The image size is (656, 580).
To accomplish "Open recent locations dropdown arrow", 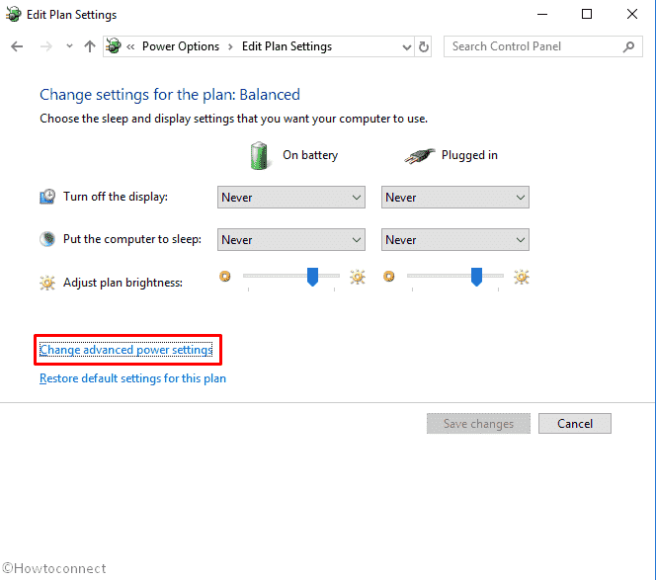I will [69, 46].
